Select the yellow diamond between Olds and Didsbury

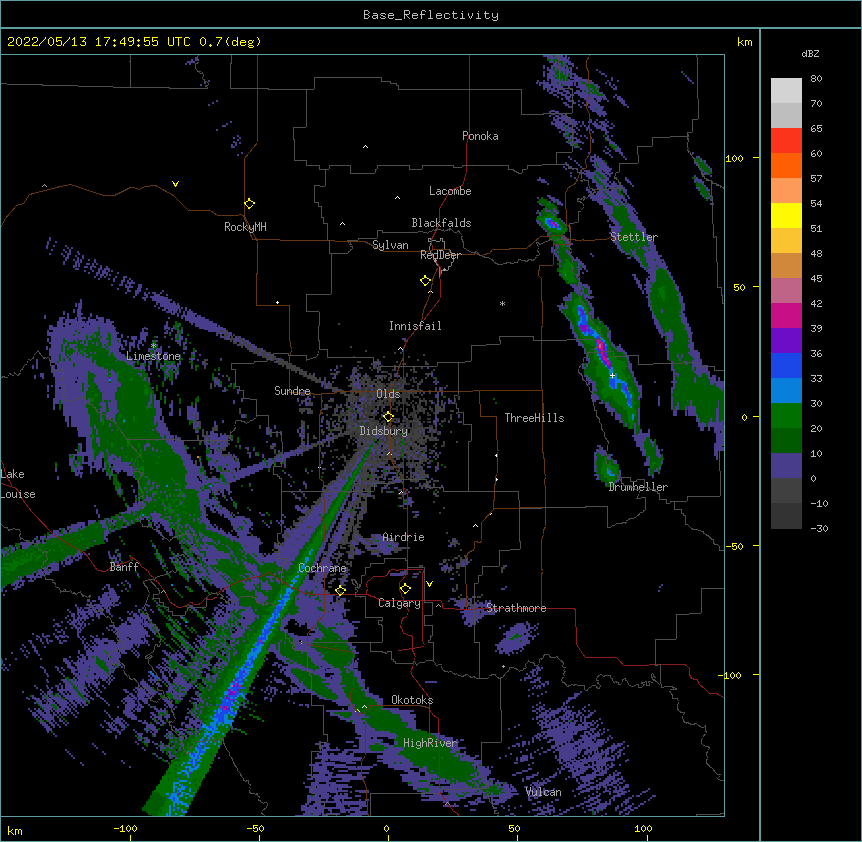[x=388, y=416]
